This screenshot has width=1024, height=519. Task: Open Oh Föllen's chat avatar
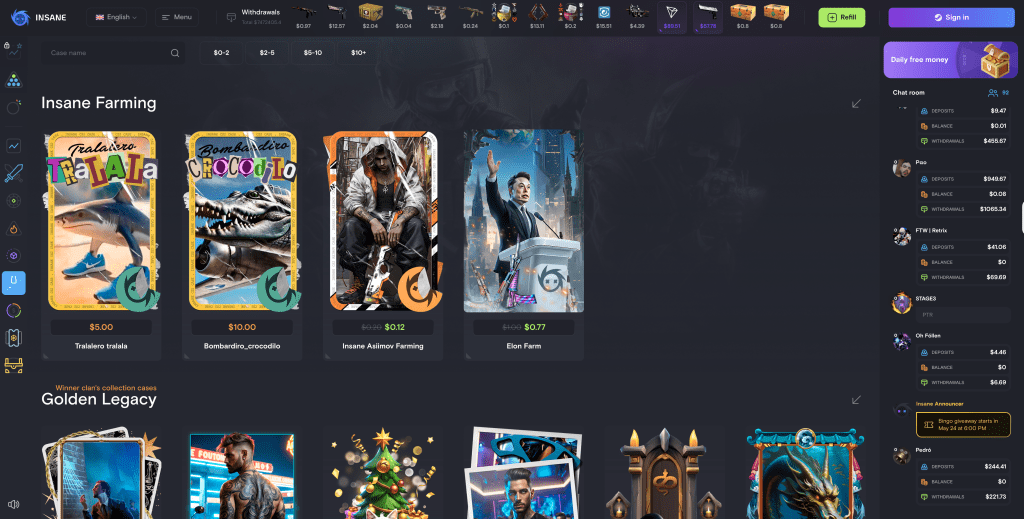tap(901, 341)
